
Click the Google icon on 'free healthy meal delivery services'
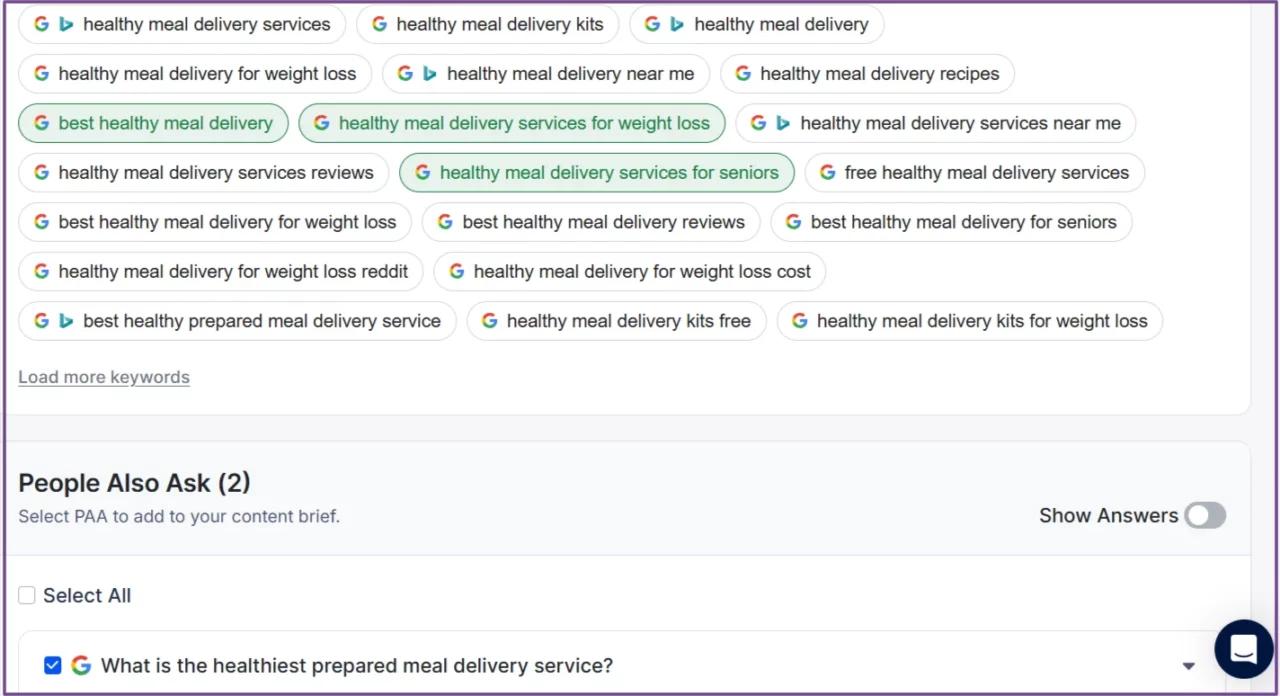coord(828,172)
